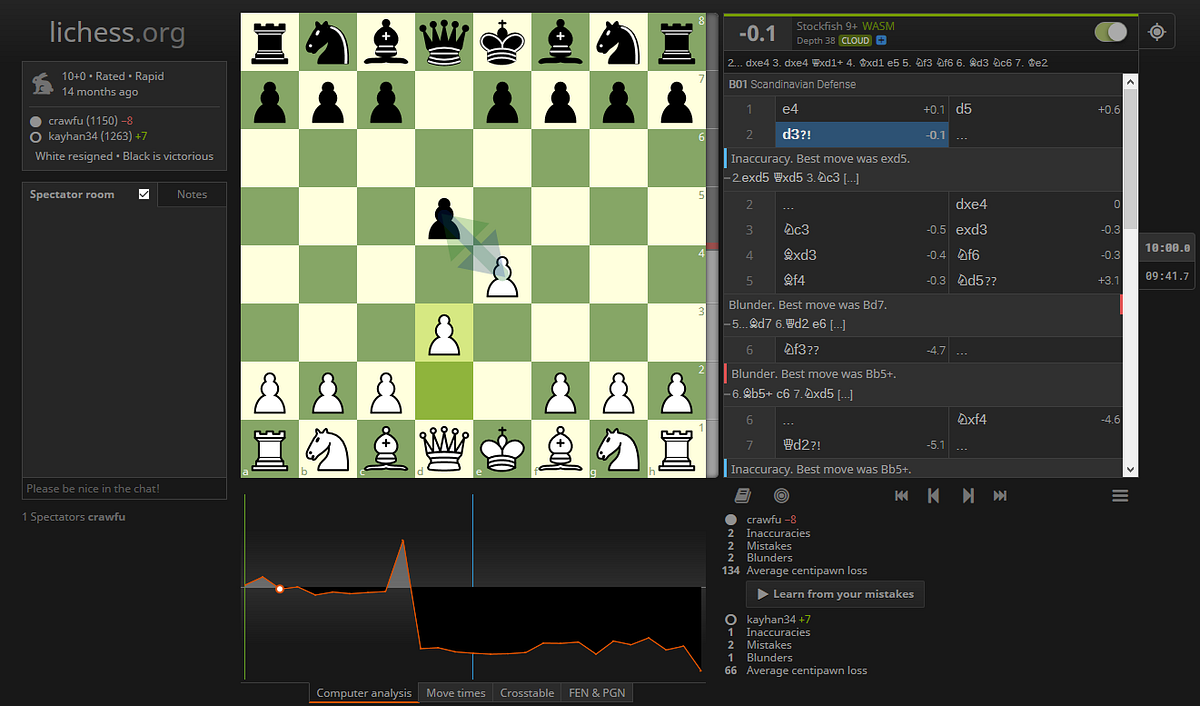Open the Computer analysis tab

(364, 693)
